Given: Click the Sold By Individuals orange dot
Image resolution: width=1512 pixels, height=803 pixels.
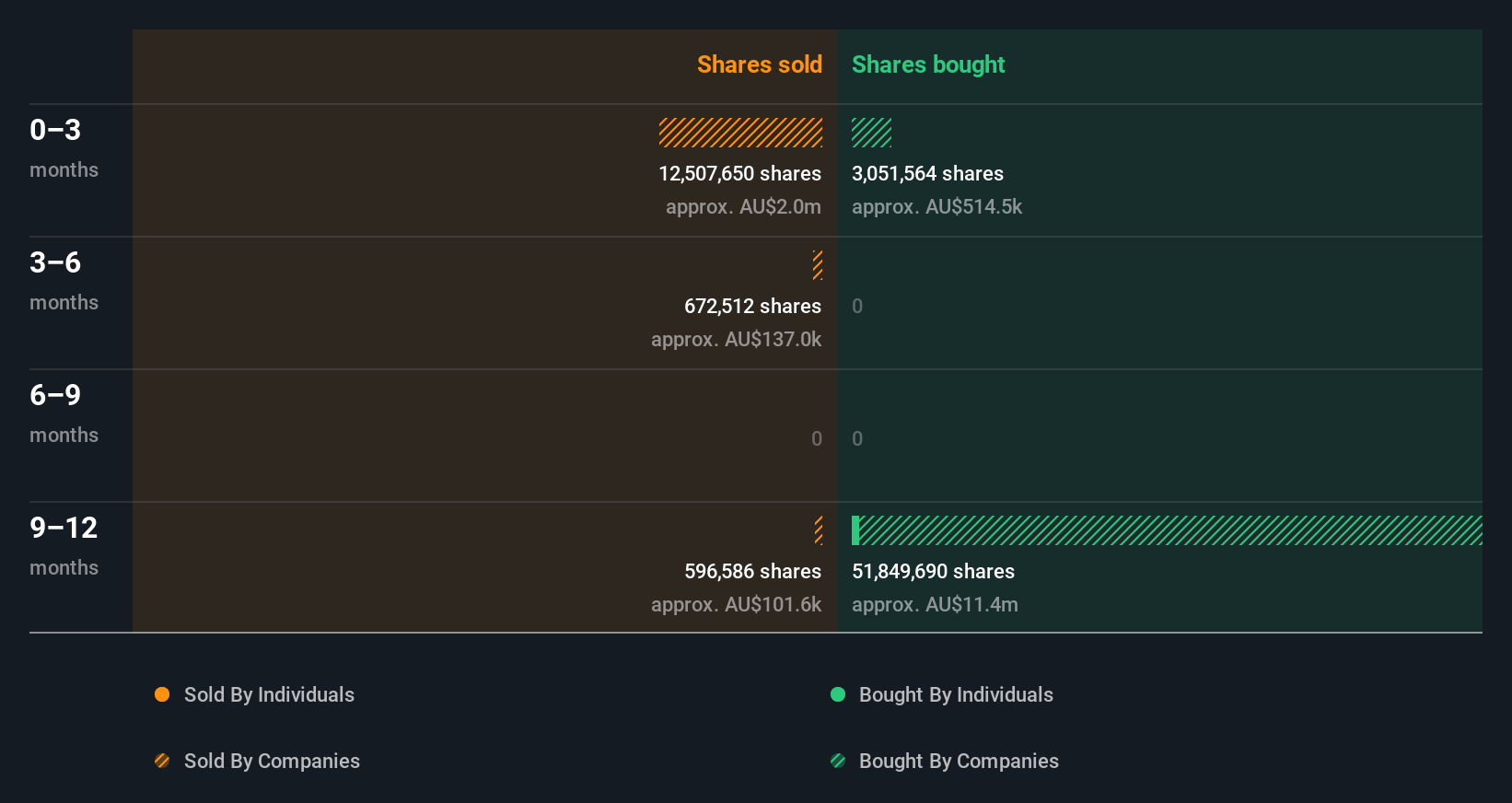Looking at the screenshot, I should [162, 694].
